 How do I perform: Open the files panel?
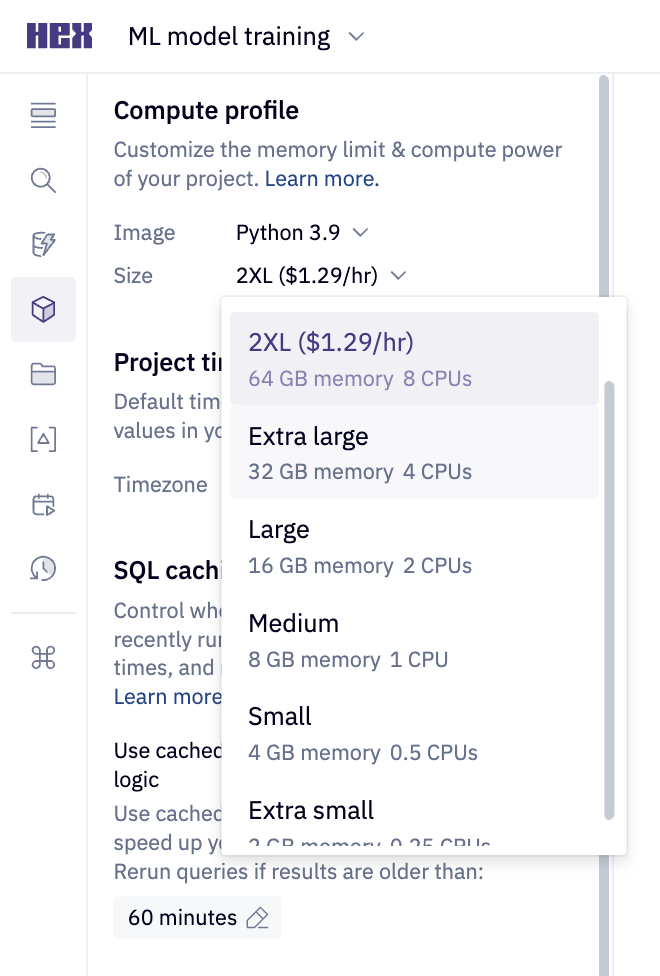43,374
